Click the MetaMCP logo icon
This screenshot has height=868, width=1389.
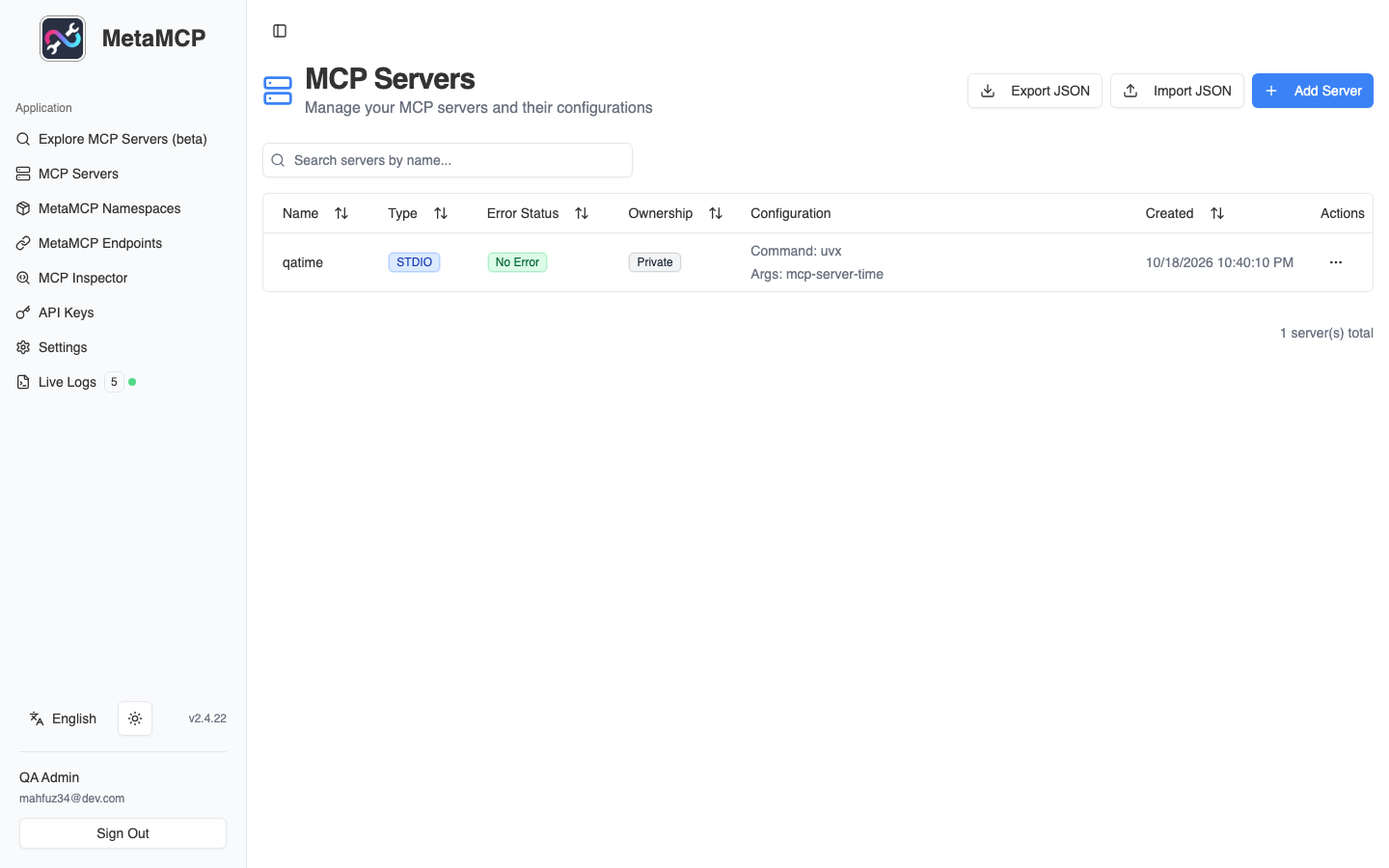point(63,39)
